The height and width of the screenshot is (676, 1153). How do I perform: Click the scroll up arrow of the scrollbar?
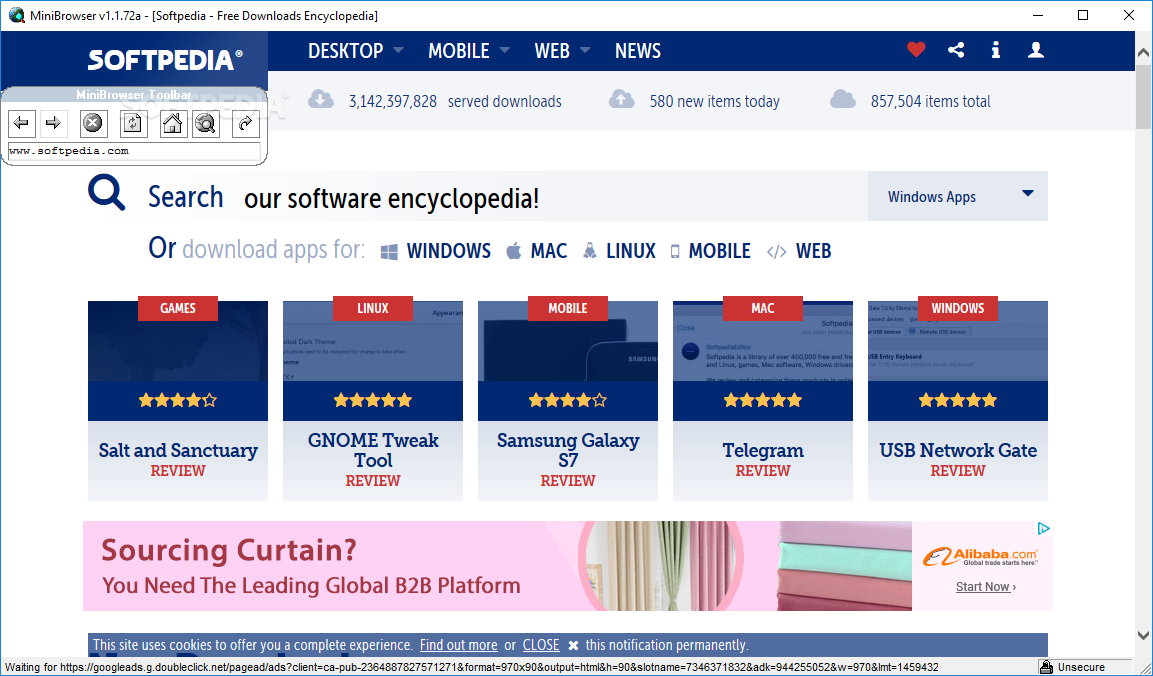tap(1143, 52)
